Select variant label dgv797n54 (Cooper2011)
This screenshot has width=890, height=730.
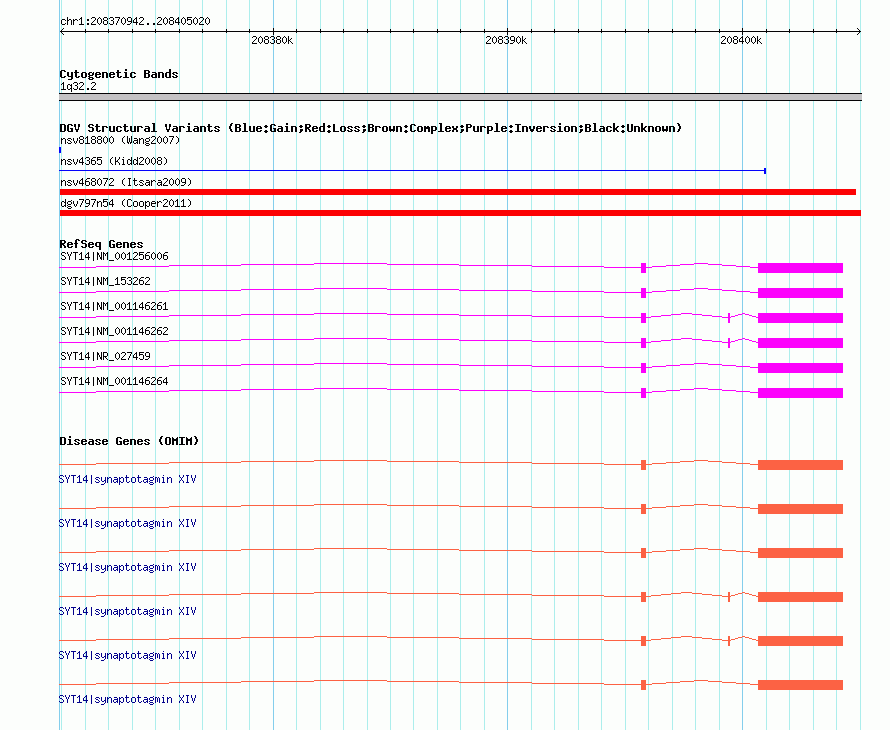tap(126, 203)
